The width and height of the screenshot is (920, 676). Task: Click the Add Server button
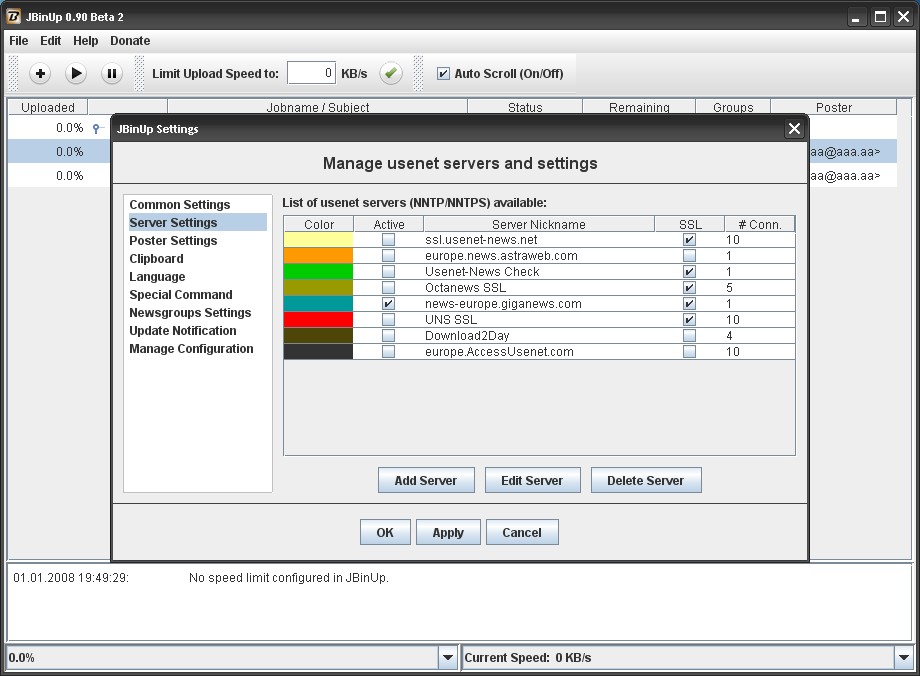pos(426,481)
